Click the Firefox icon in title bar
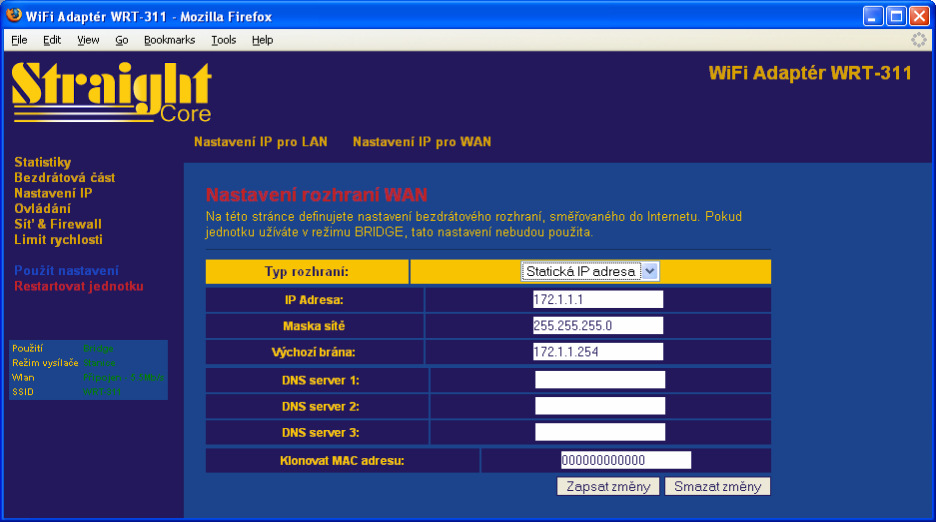This screenshot has height=522, width=936. (x=14, y=16)
